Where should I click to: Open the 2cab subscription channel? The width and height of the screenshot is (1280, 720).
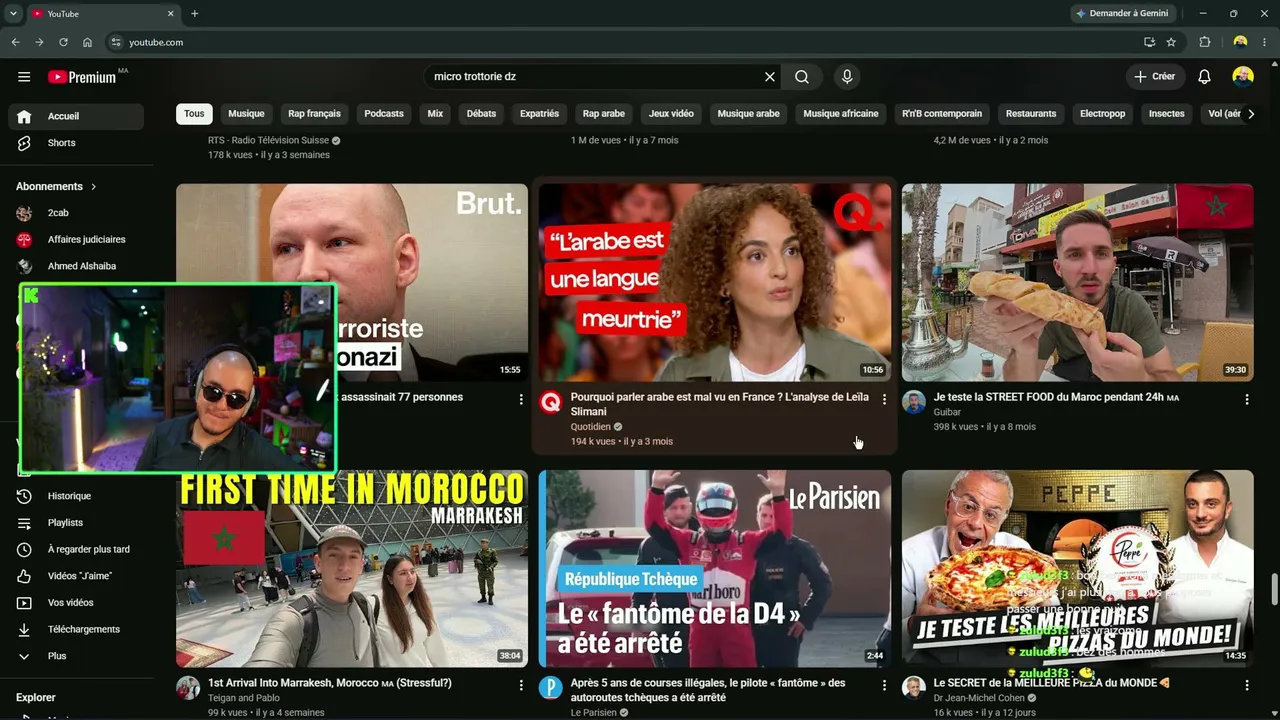pyautogui.click(x=76, y=213)
